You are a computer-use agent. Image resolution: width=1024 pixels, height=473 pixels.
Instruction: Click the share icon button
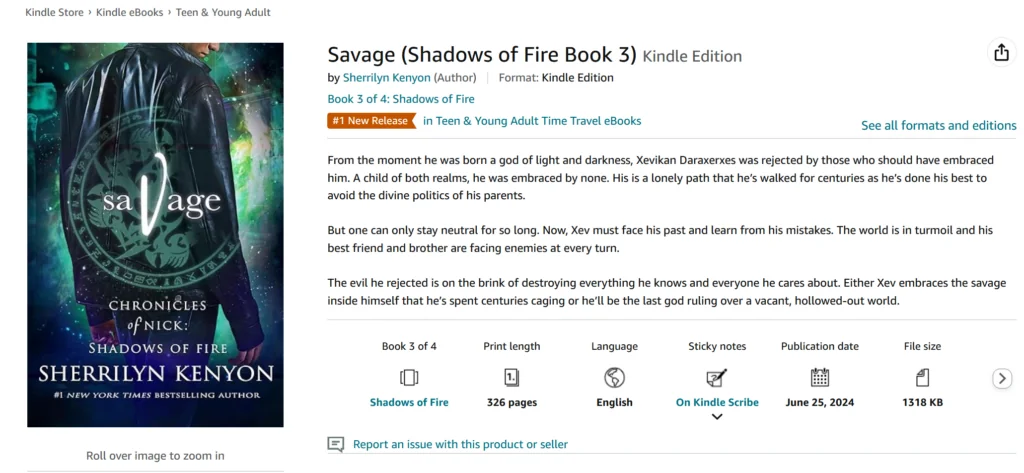[x=1001, y=53]
